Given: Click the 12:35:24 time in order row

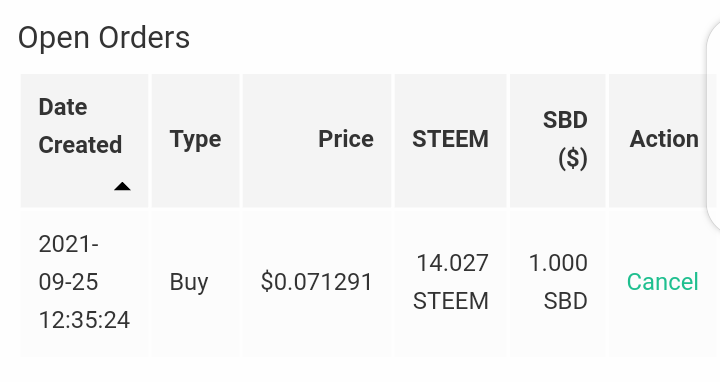Looking at the screenshot, I should point(84,320).
